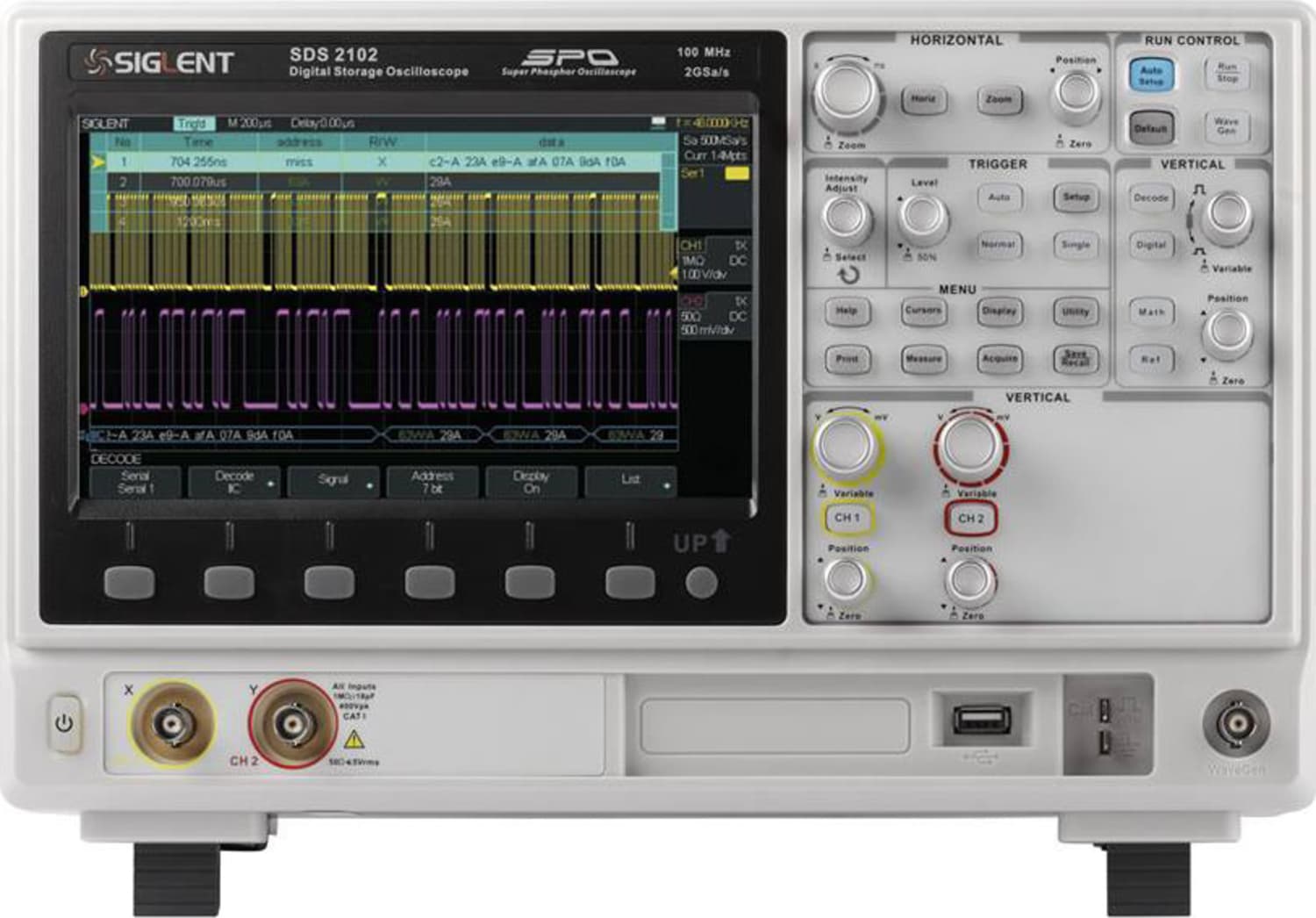
Task: Open the Display menu
Action: (x=1001, y=312)
